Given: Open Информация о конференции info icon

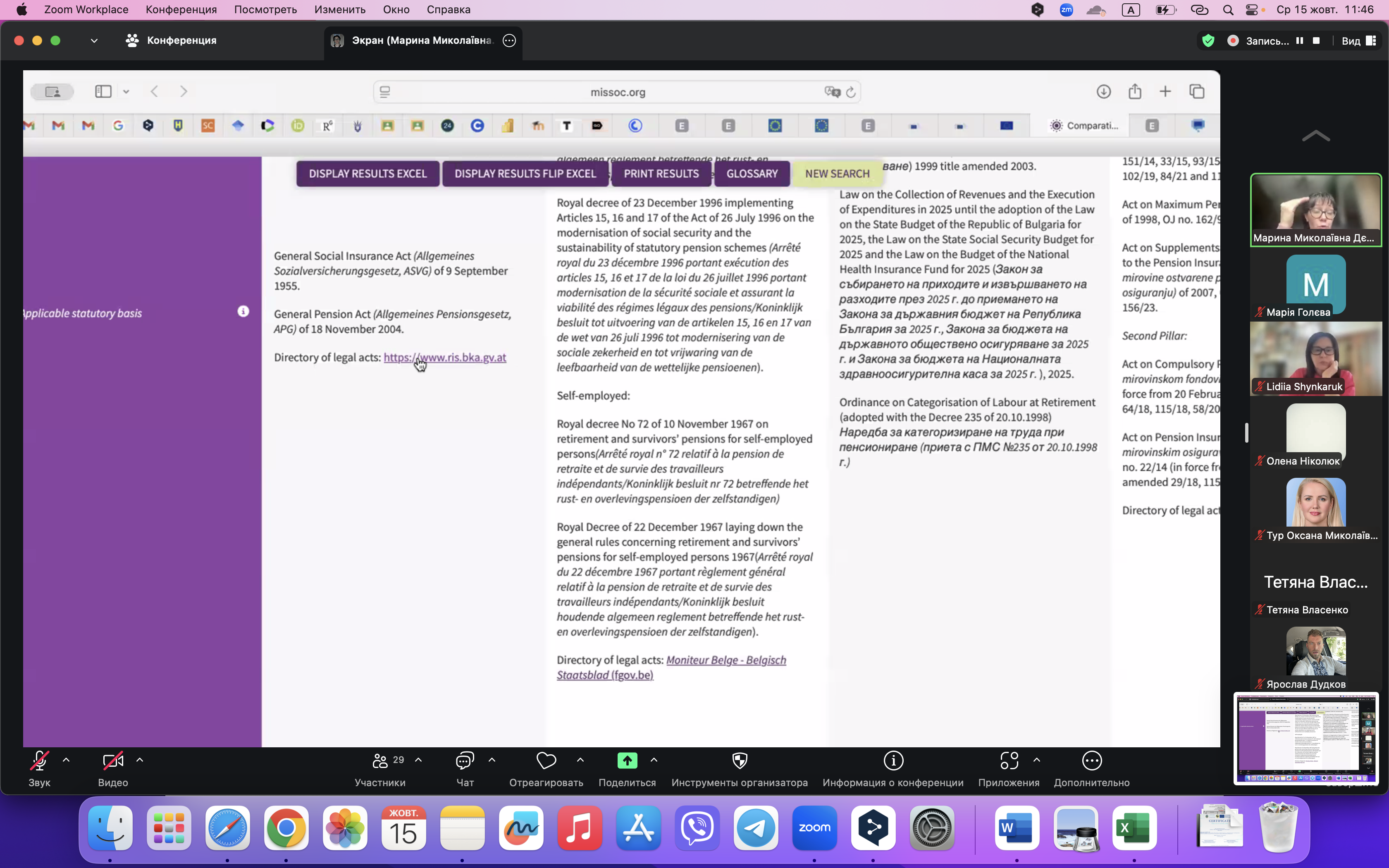Looking at the screenshot, I should [893, 761].
